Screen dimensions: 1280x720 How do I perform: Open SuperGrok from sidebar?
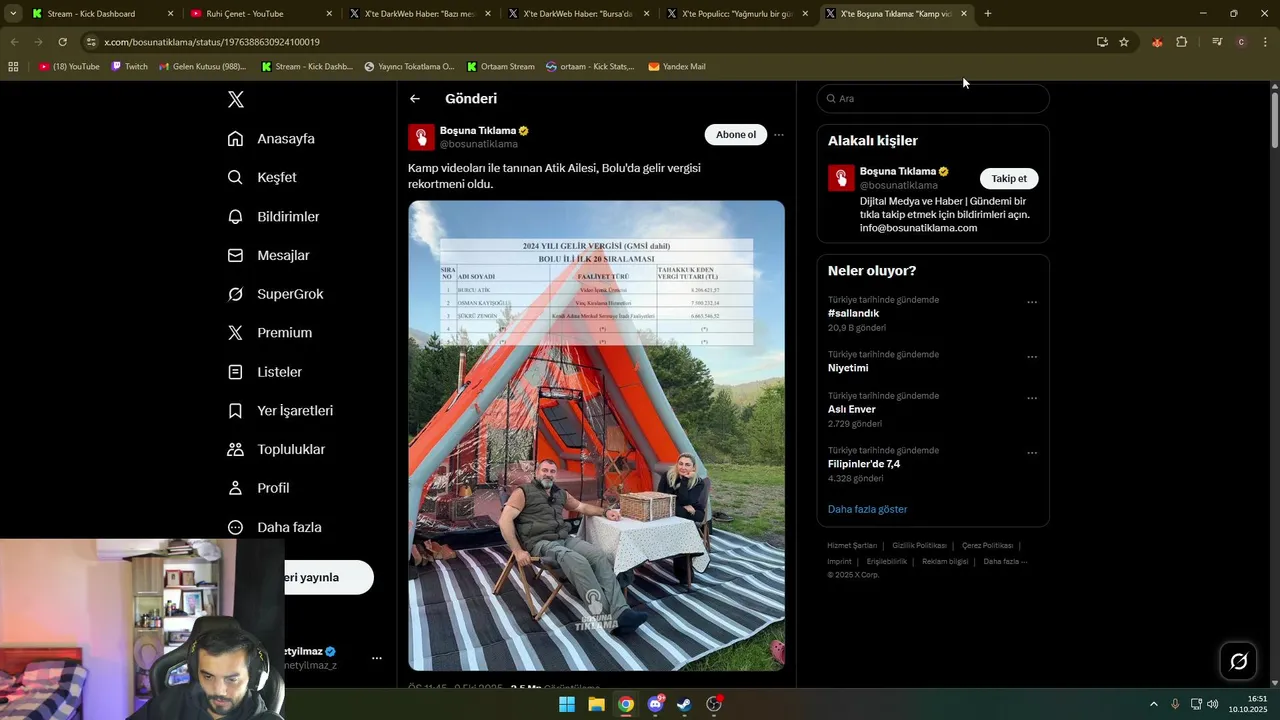click(x=275, y=294)
